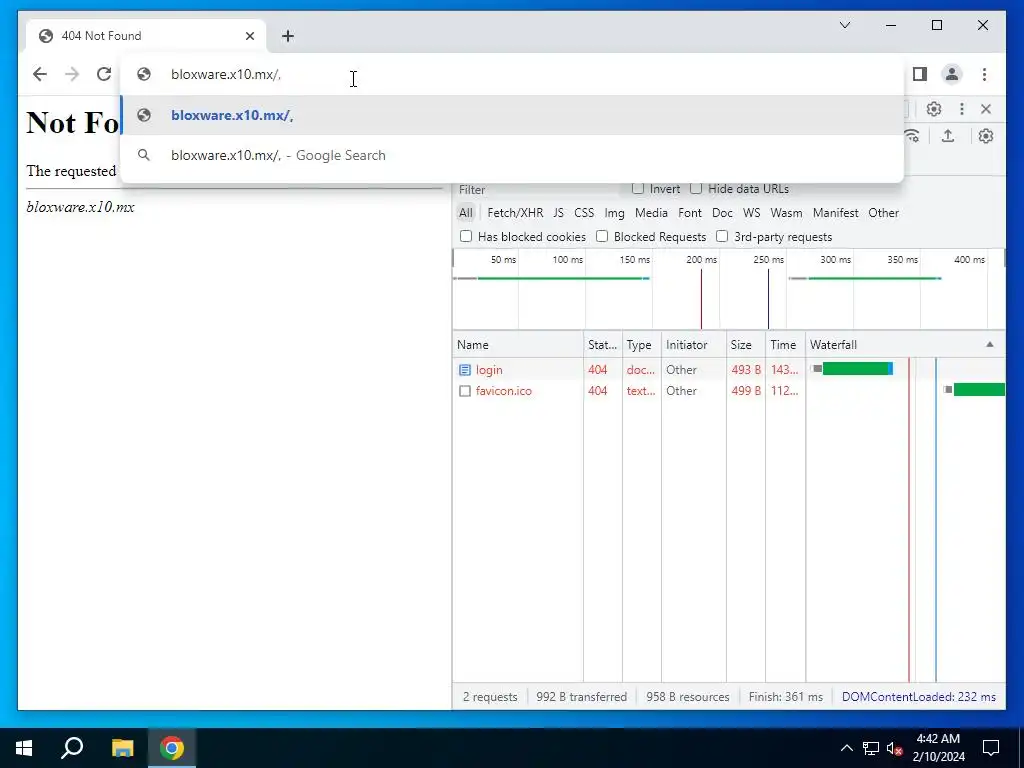The height and width of the screenshot is (768, 1024).
Task: Filter by Doc requests
Action: (722, 213)
